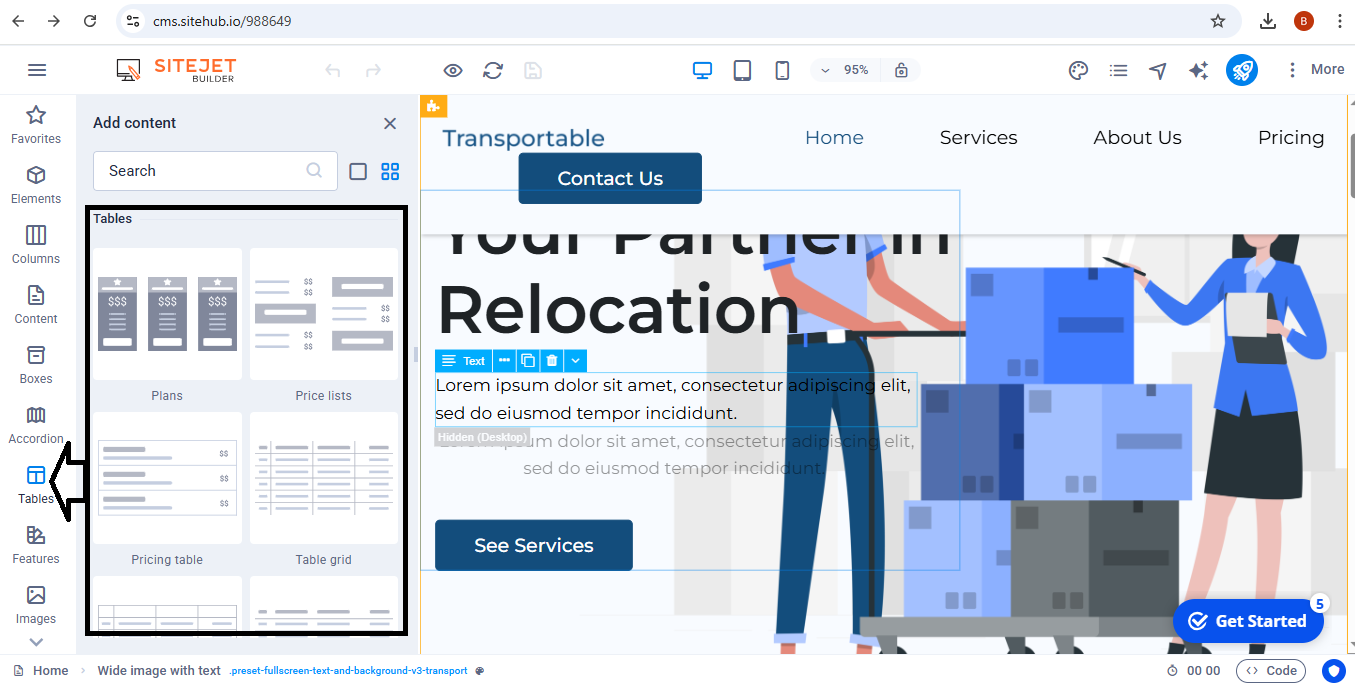Open the color palette design icon
This screenshot has width=1355, height=686.
1078,70
